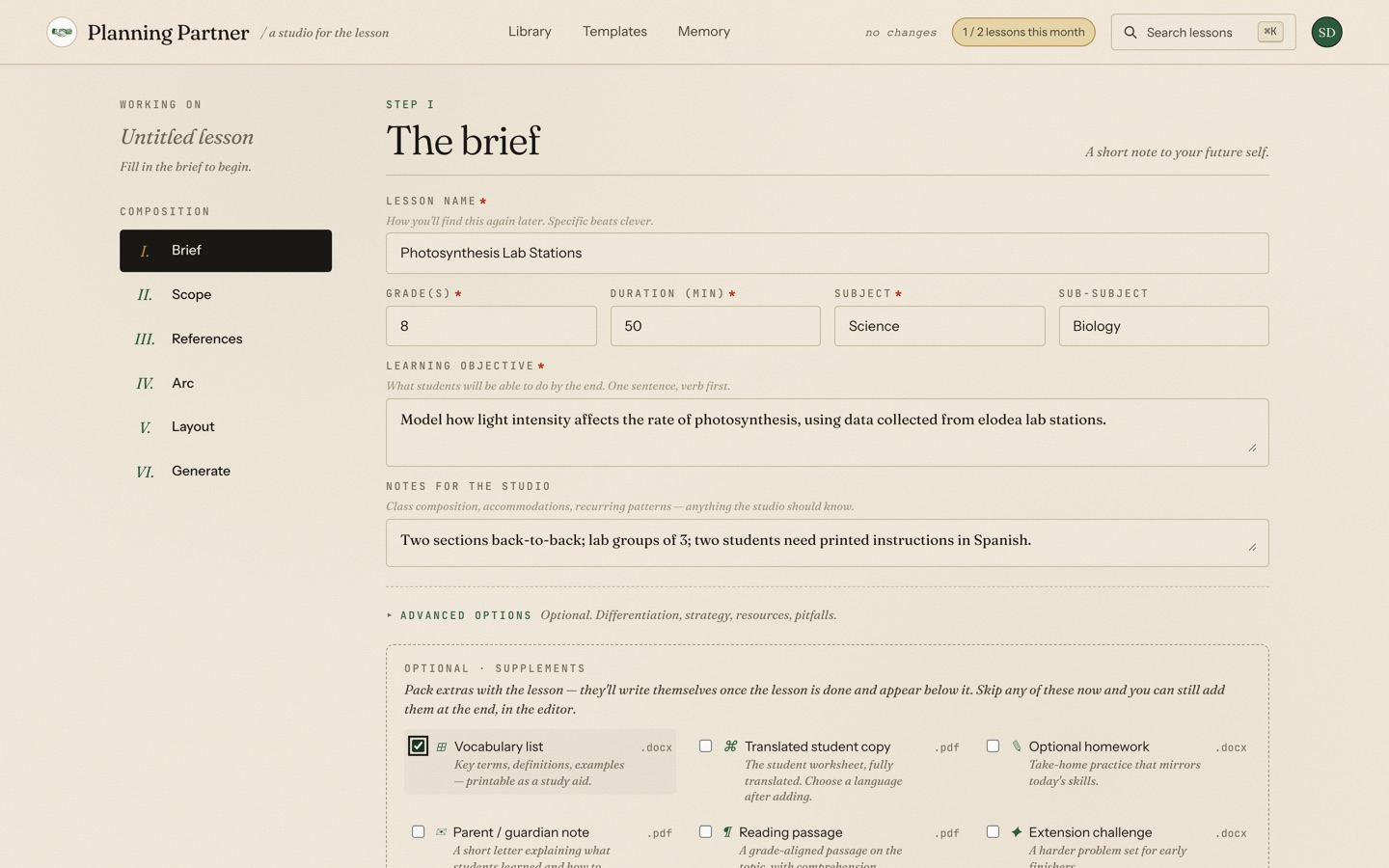Click the search magnifier icon
This screenshot has width=1389, height=868.
point(1130,32)
